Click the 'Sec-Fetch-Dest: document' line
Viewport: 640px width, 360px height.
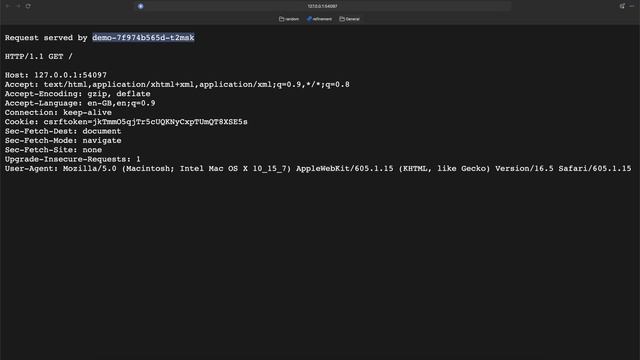pyautogui.click(x=63, y=131)
